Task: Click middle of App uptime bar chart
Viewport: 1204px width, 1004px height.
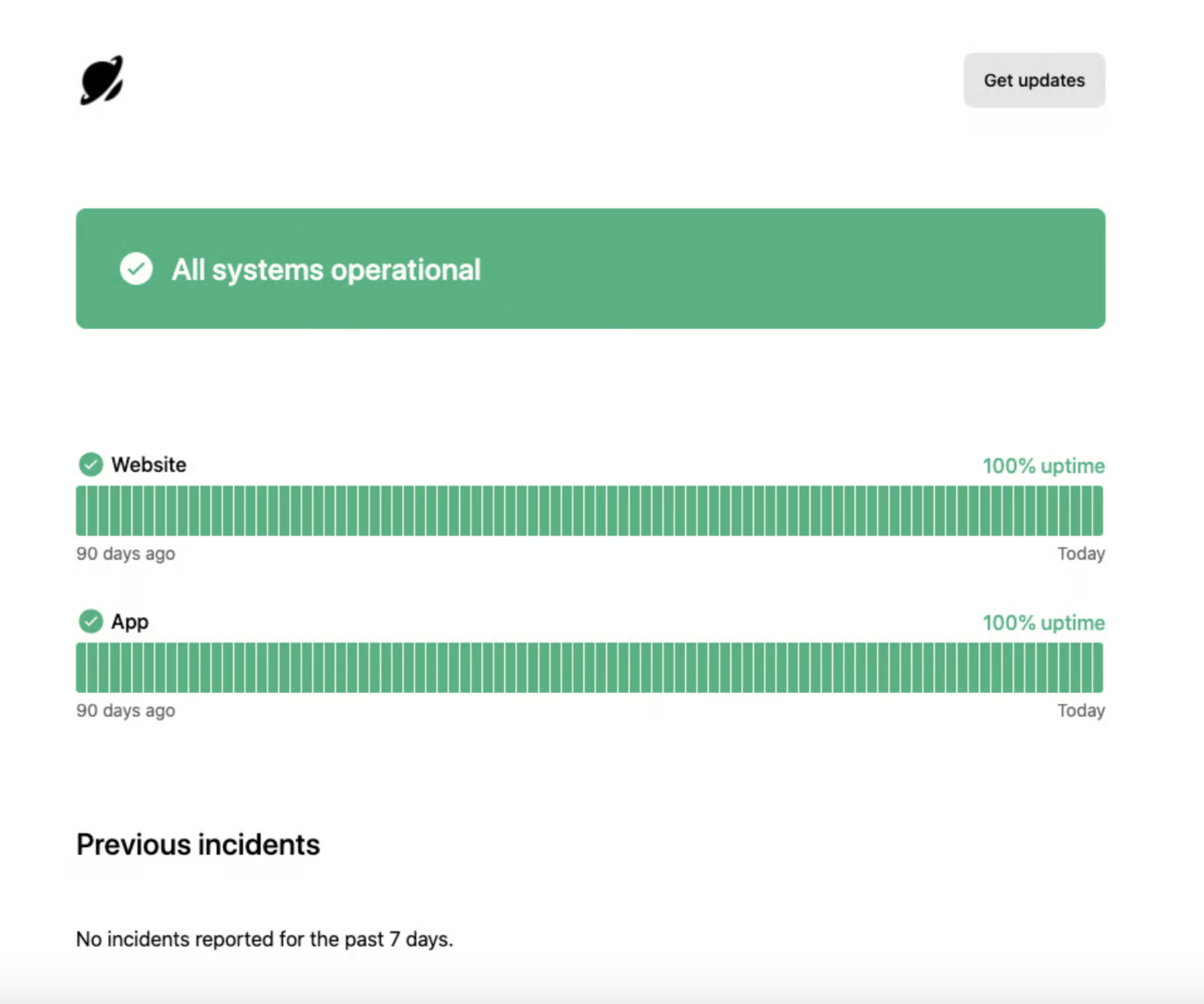Action: [590, 668]
